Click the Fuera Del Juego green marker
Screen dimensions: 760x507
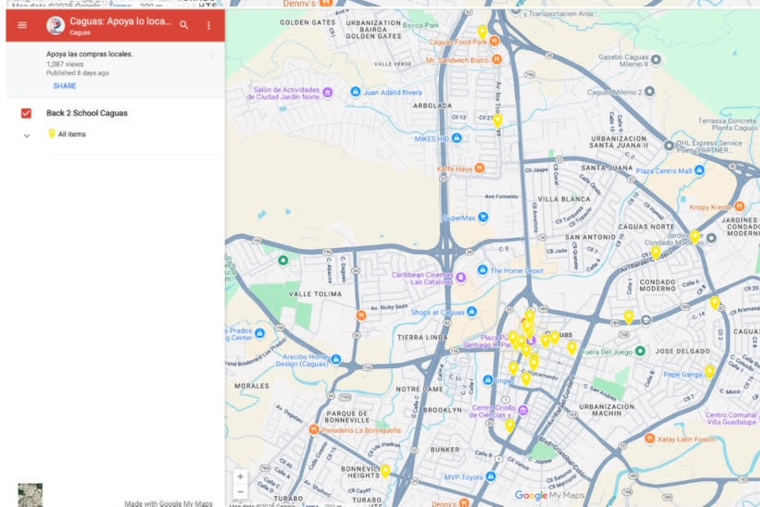pyautogui.click(x=640, y=351)
